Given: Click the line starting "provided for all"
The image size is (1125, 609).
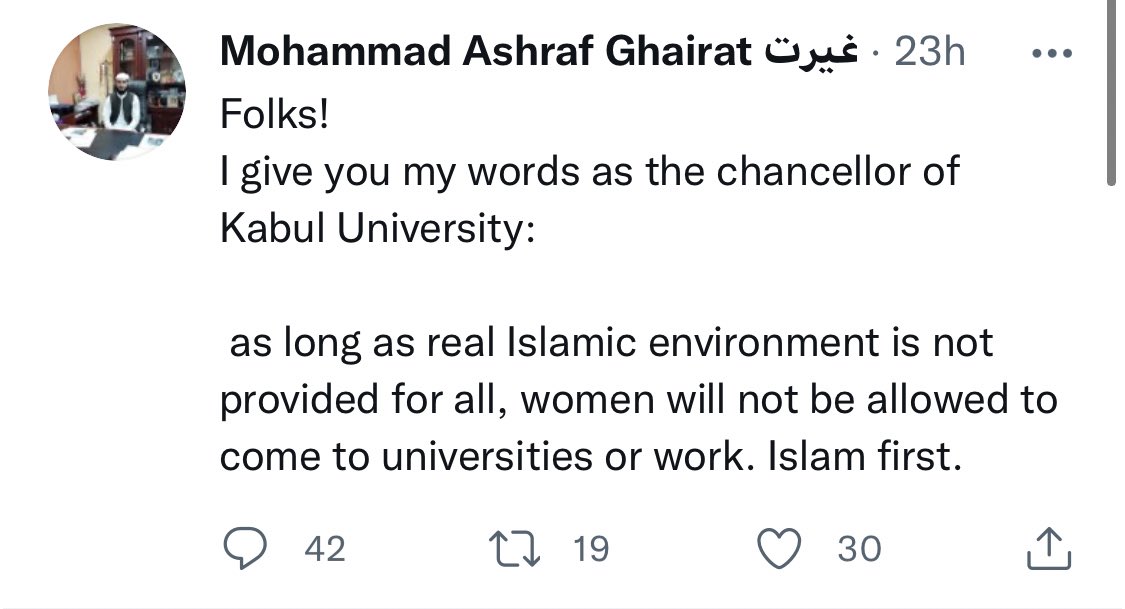Looking at the screenshot, I should pyautogui.click(x=638, y=400).
